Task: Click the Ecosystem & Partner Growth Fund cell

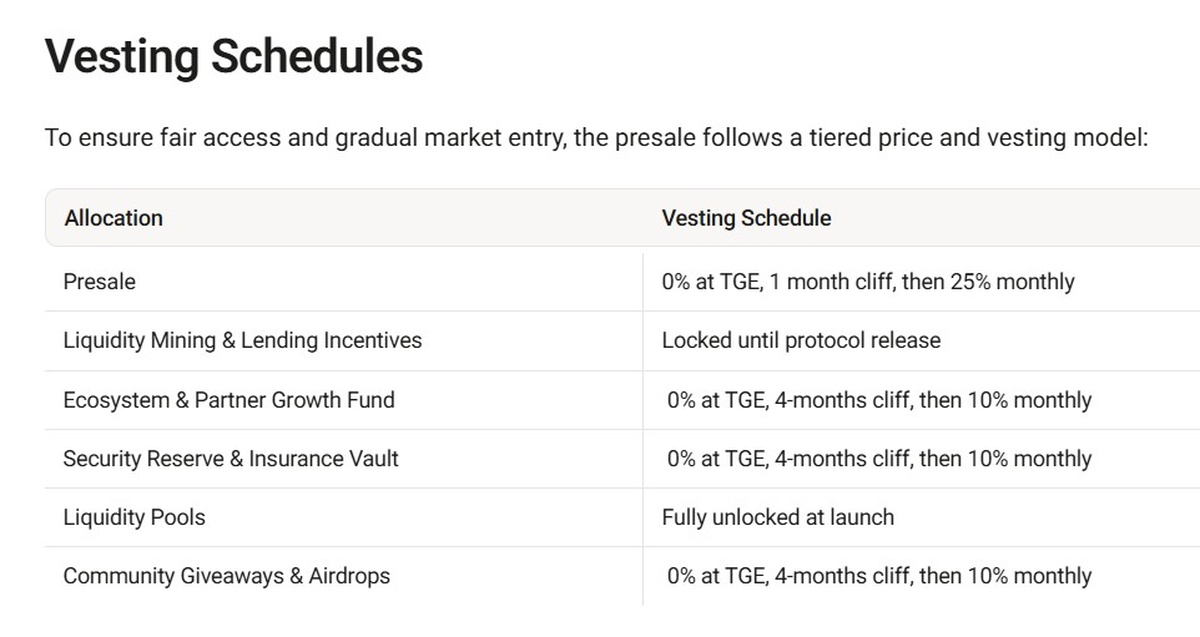Action: 228,400
